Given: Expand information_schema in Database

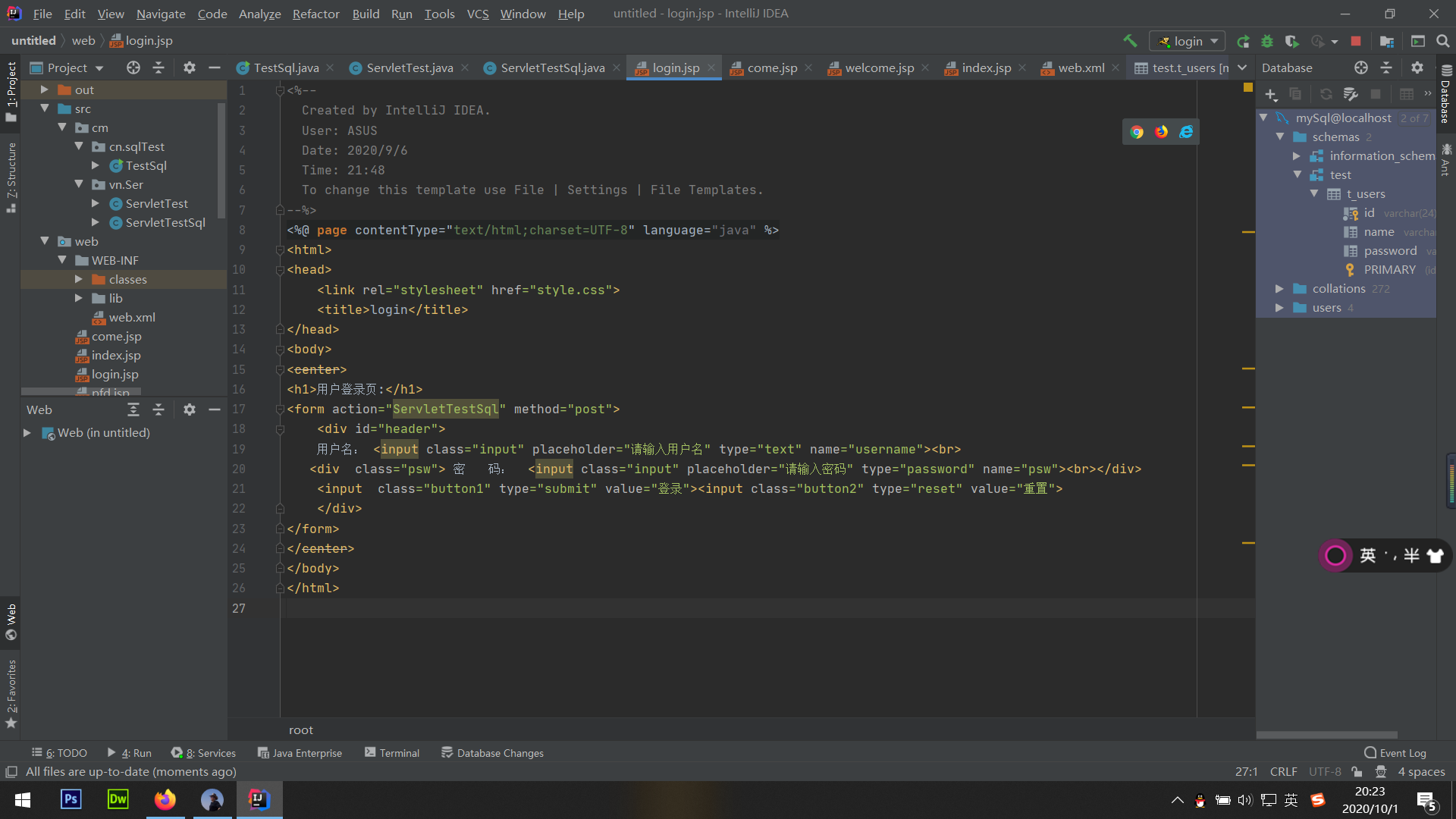Looking at the screenshot, I should pyautogui.click(x=1297, y=155).
